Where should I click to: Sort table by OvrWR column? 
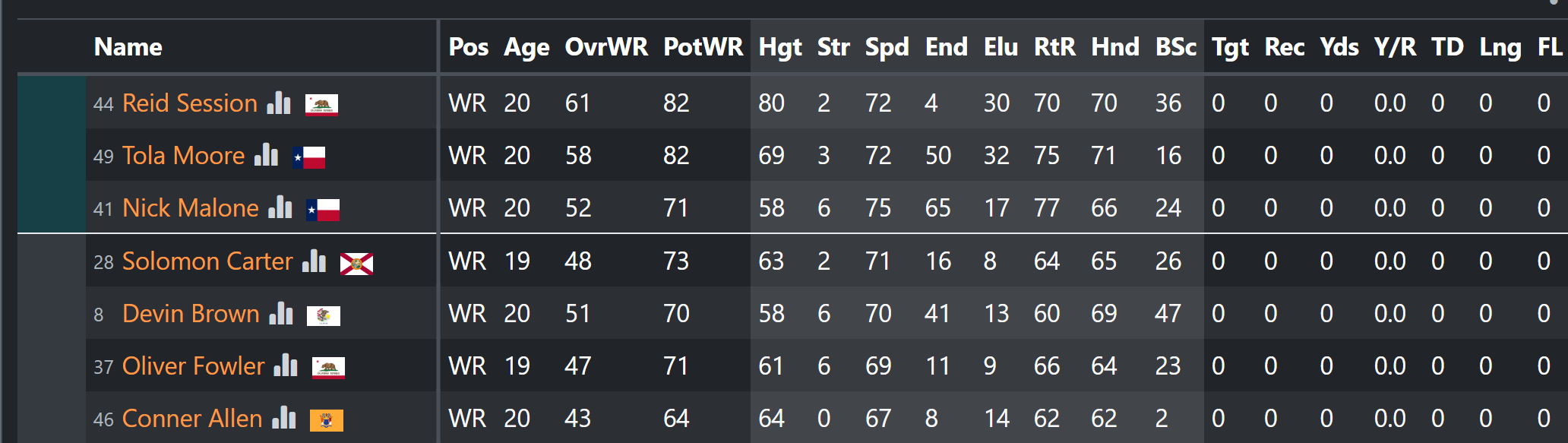click(x=606, y=47)
